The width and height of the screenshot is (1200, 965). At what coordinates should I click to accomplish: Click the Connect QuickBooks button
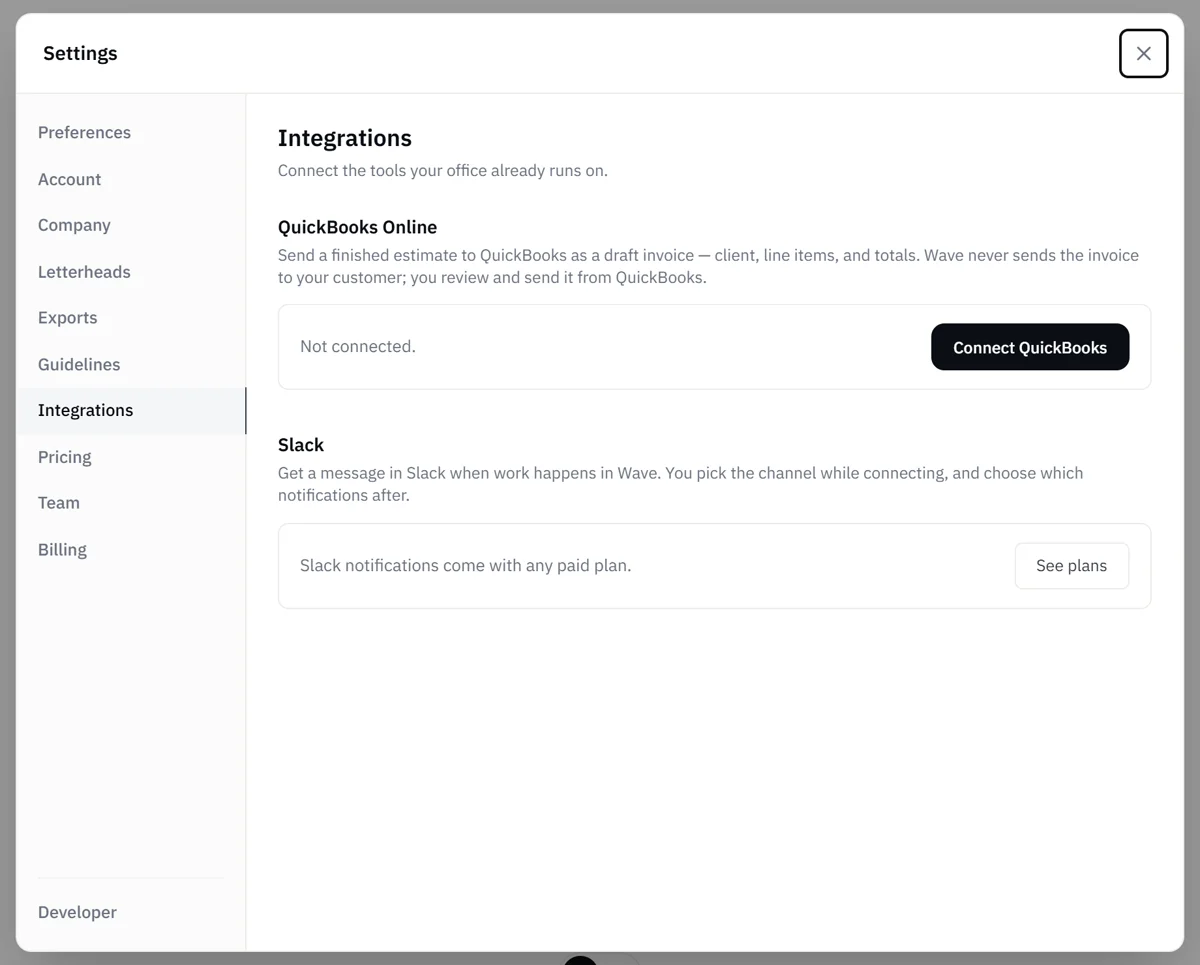coord(1030,347)
